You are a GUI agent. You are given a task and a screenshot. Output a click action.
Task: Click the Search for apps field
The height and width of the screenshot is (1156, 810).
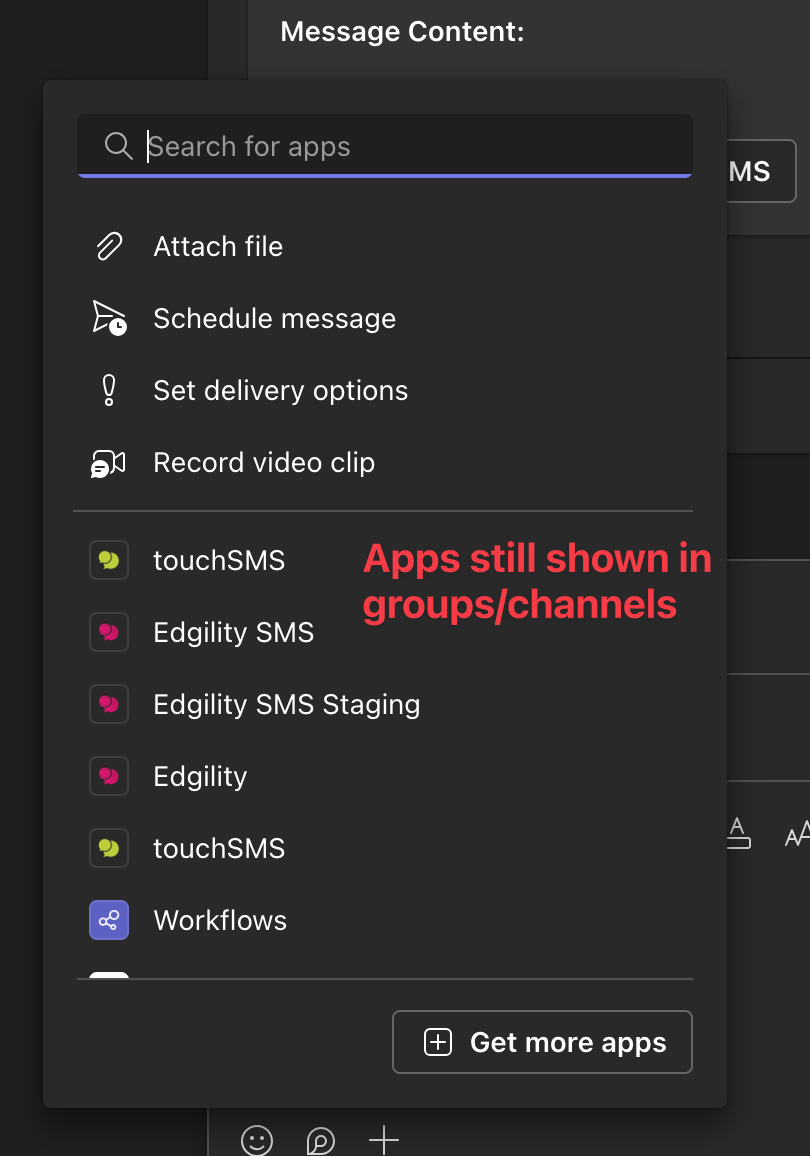pyautogui.click(x=385, y=146)
